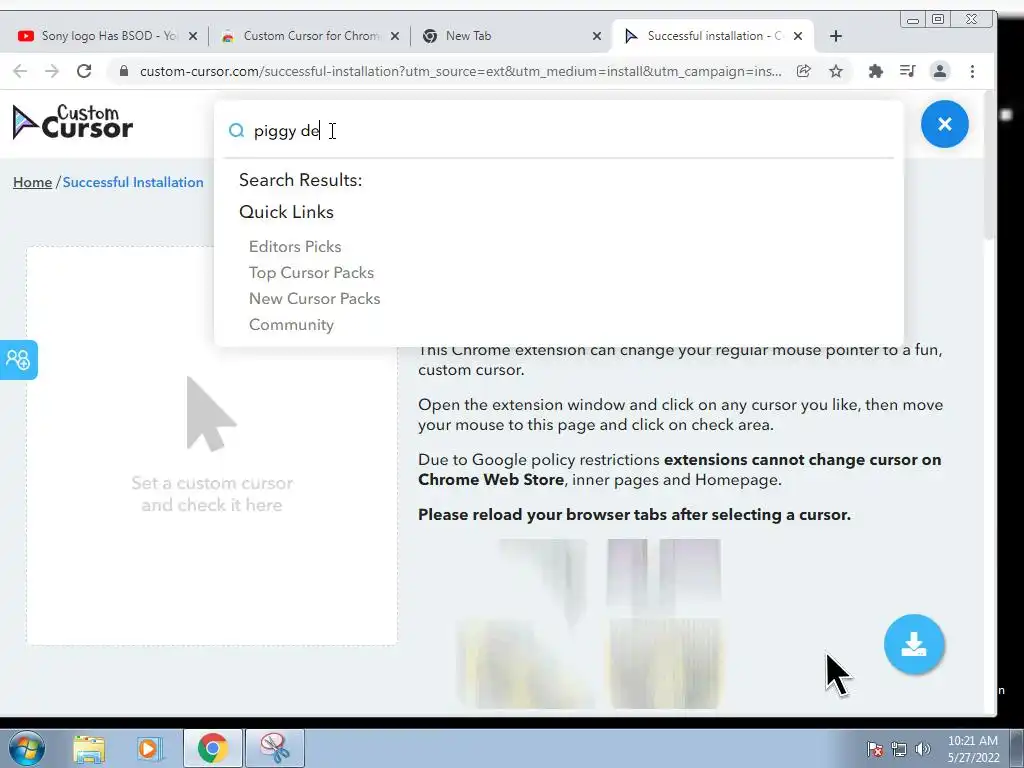Viewport: 1024px width, 768px height.
Task: Reload the current page
Action: [84, 71]
